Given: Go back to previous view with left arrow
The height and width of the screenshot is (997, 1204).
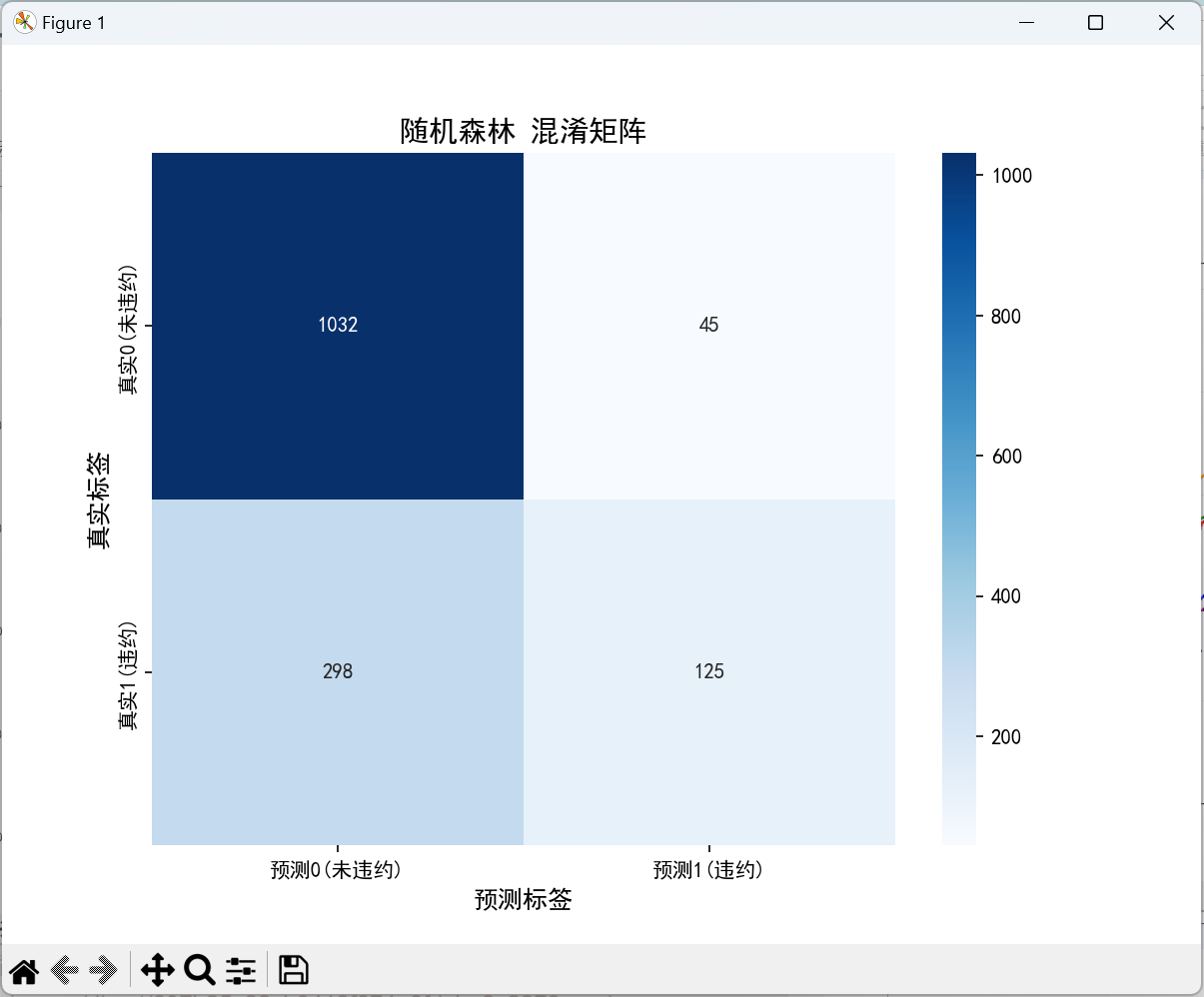Looking at the screenshot, I should click(62, 969).
